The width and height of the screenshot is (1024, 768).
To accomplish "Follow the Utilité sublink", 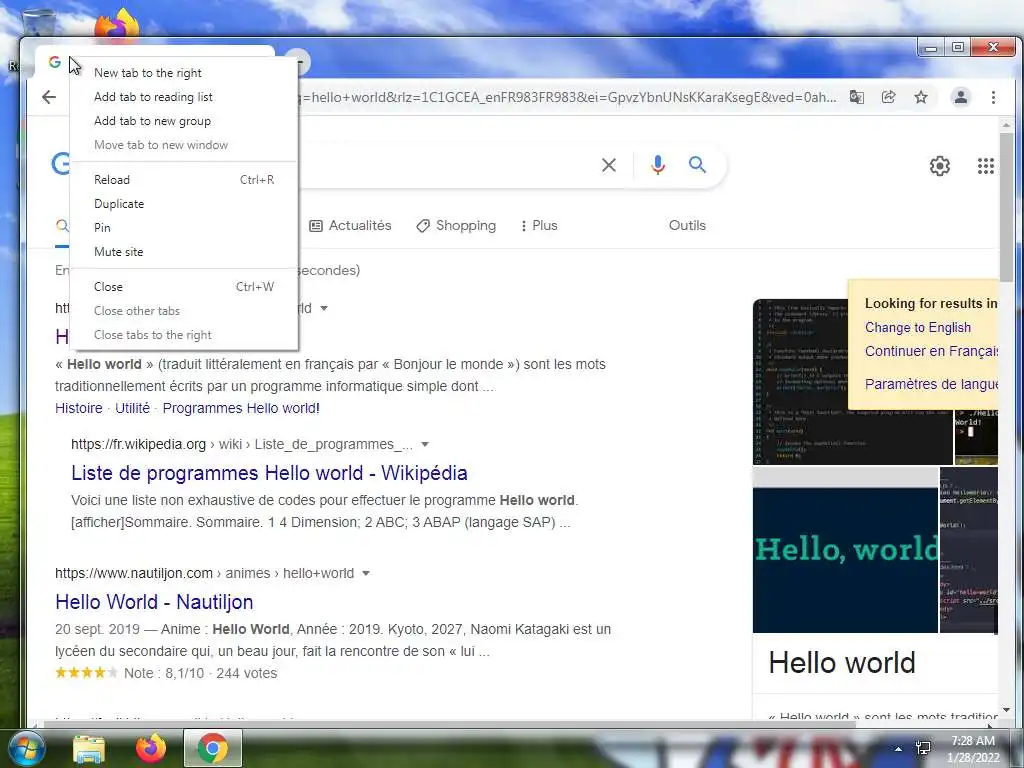I will click(x=133, y=408).
